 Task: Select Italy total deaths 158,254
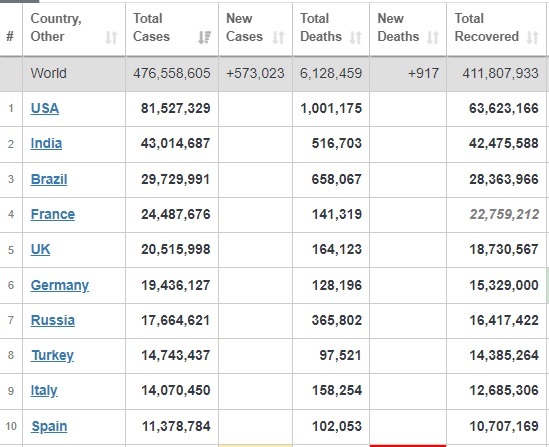(x=337, y=391)
